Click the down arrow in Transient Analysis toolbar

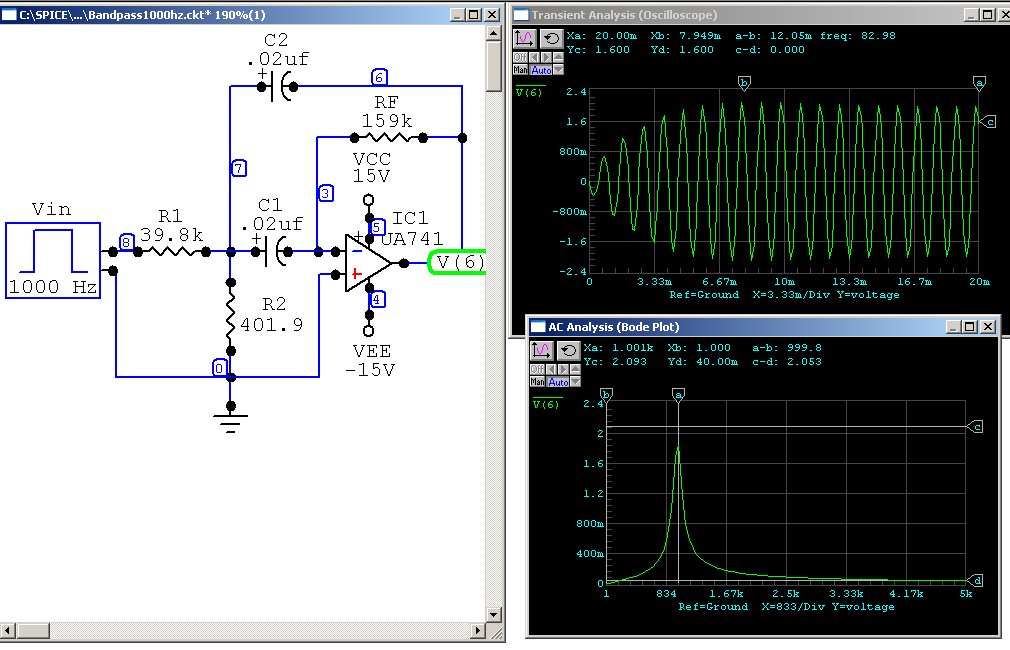559,70
